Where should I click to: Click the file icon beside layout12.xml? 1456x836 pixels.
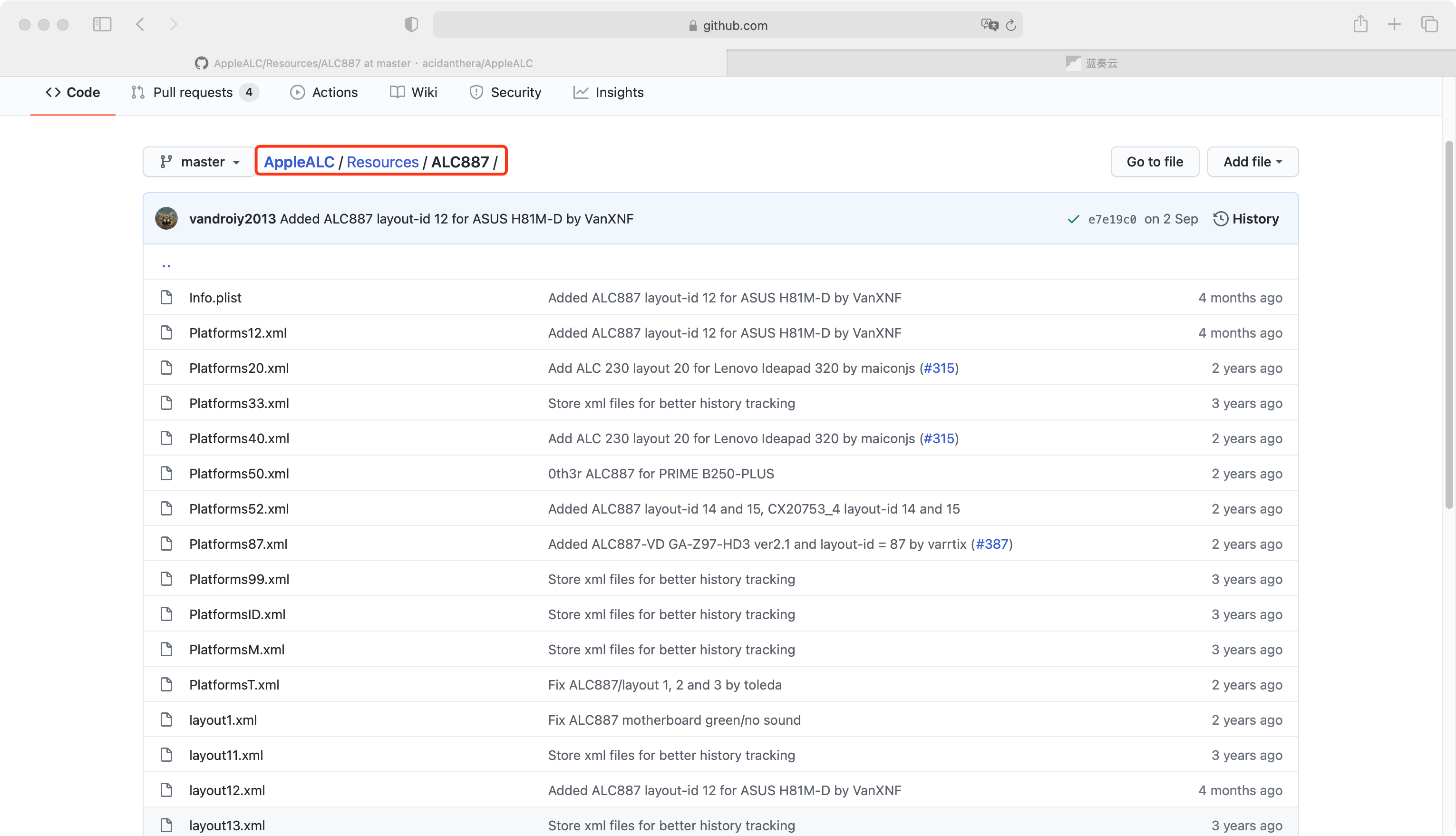pos(166,790)
